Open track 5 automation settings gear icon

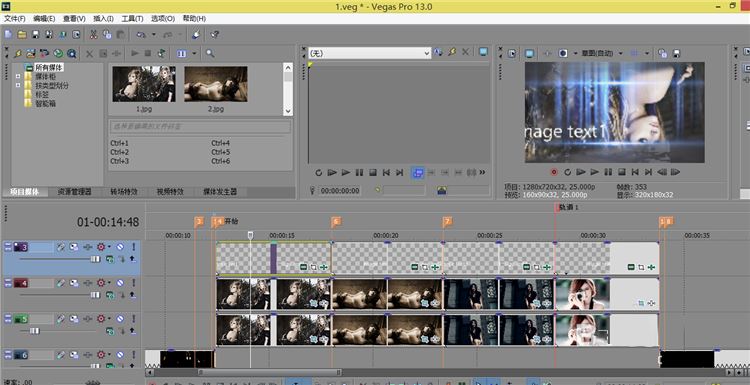(x=101, y=319)
